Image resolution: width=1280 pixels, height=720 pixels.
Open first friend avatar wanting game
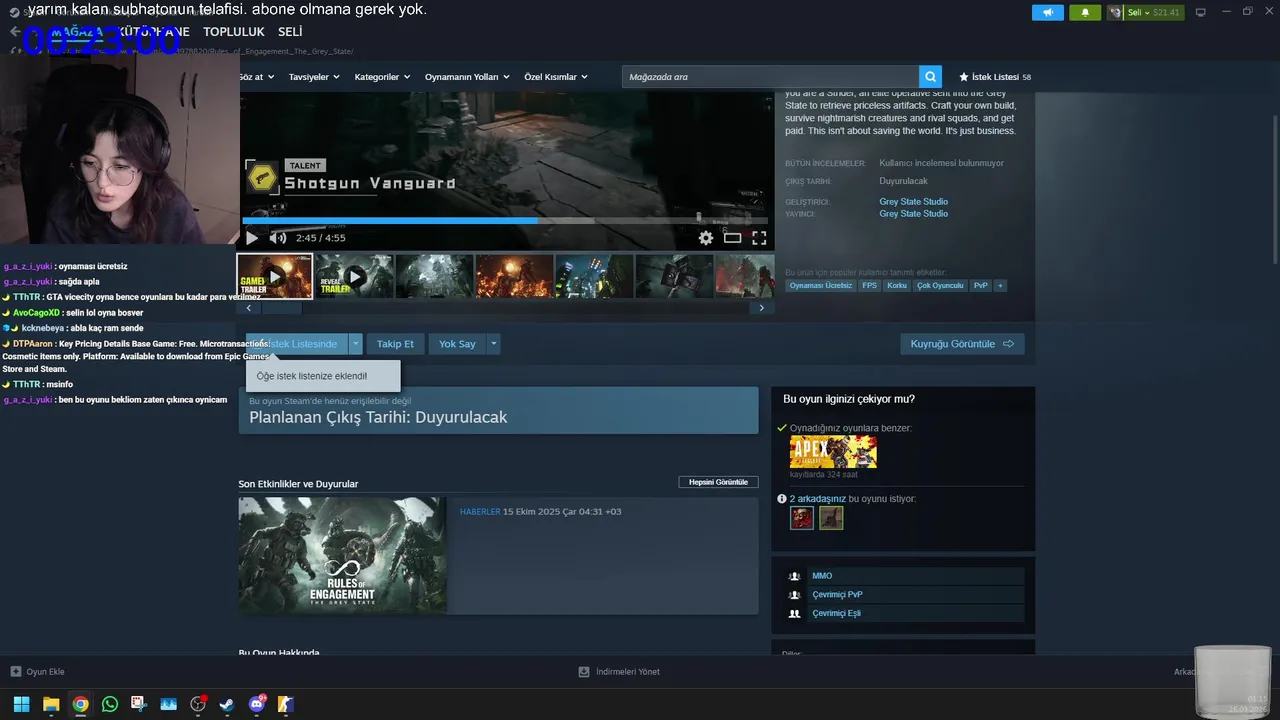point(802,518)
